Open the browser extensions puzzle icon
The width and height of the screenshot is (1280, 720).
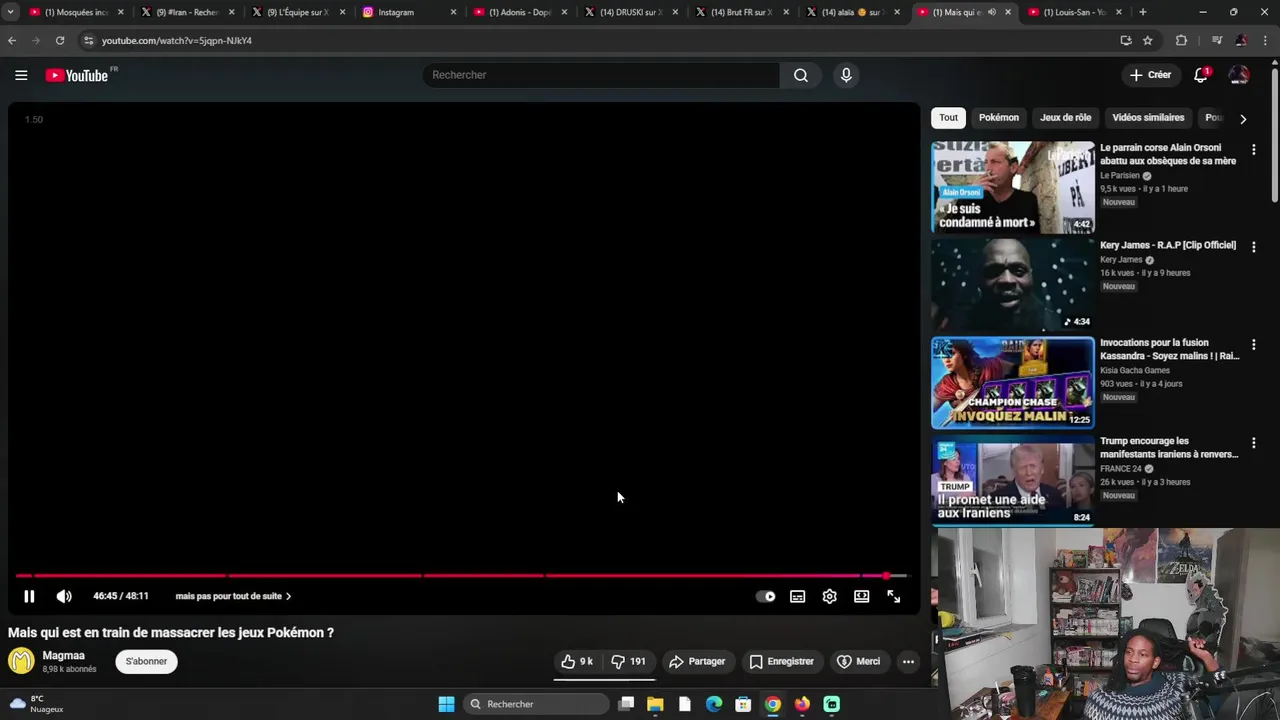click(1181, 41)
